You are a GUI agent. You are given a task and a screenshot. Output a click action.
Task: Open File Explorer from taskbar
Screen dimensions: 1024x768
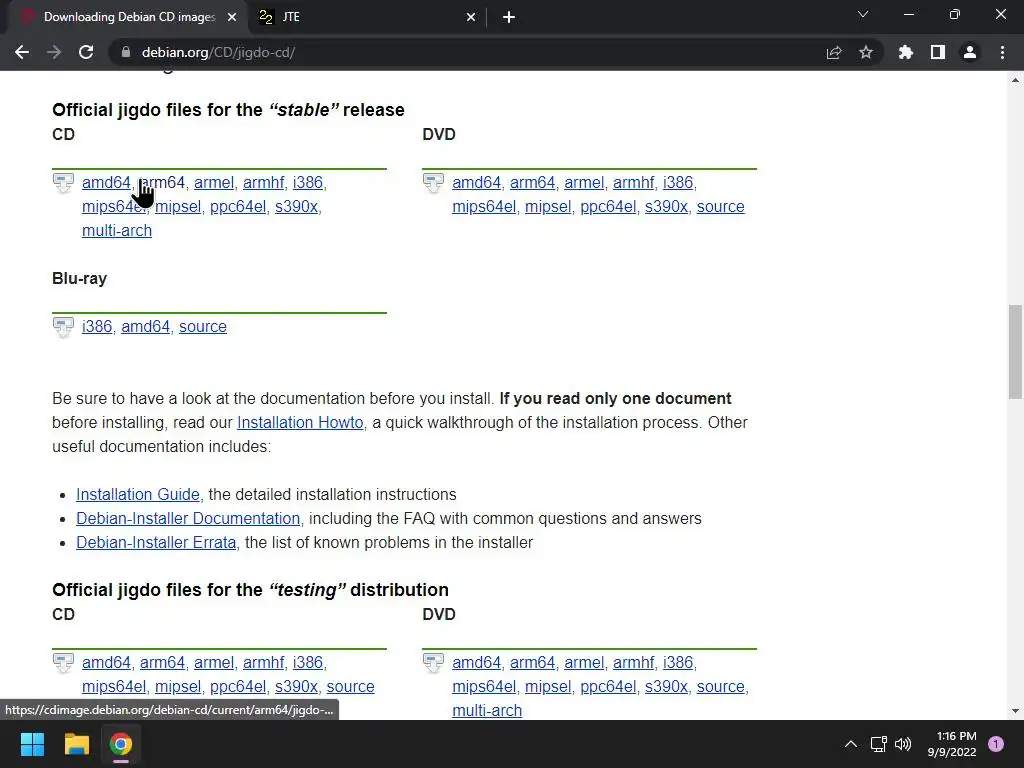[76, 744]
